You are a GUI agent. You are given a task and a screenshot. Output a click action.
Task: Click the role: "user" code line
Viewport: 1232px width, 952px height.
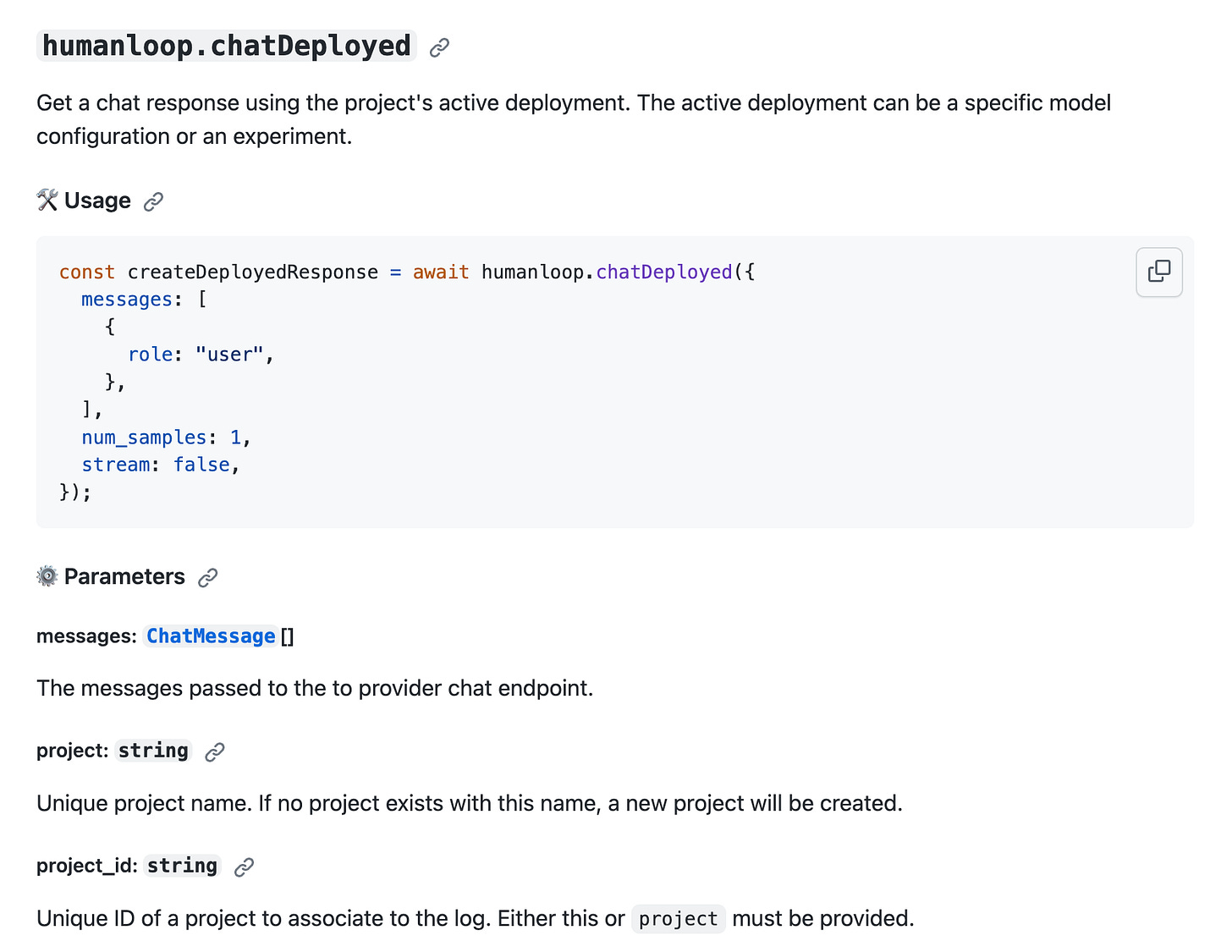(201, 355)
